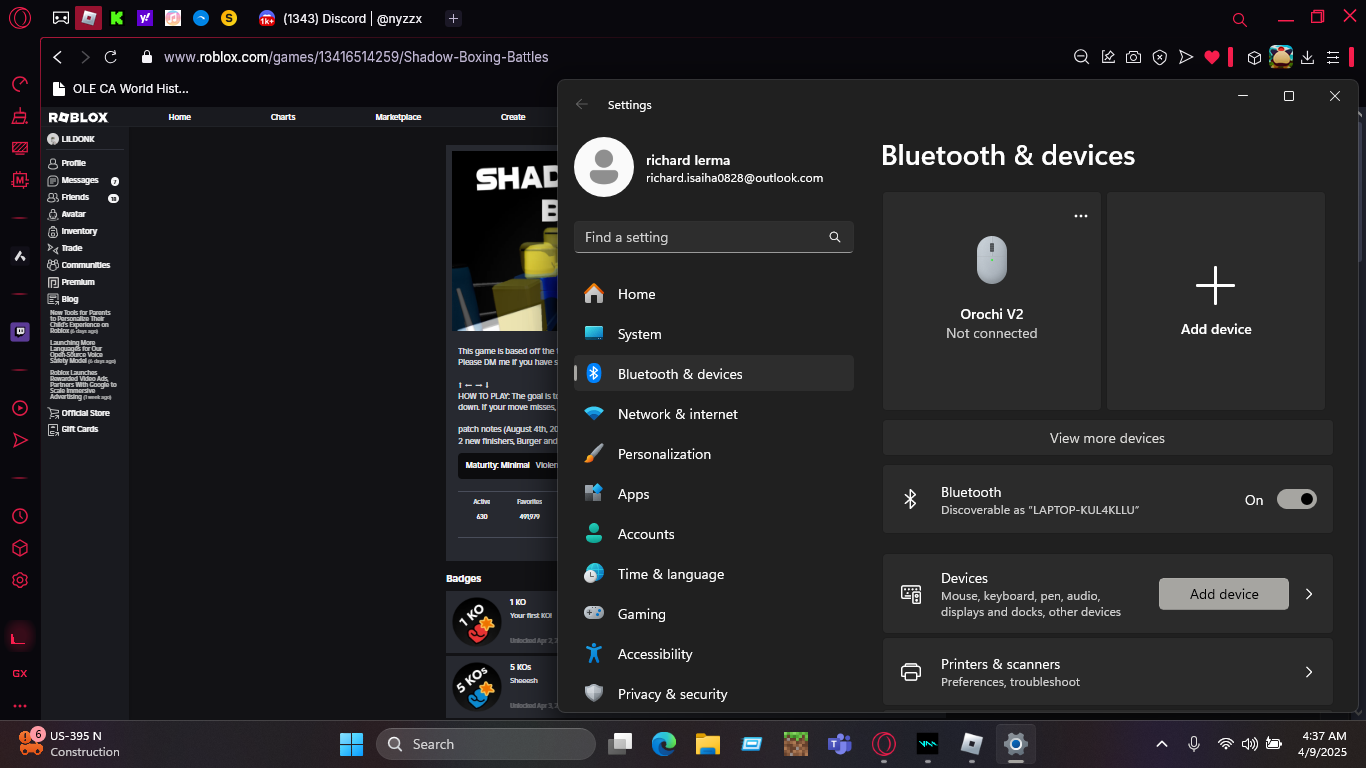Select Home in Settings sidebar
The height and width of the screenshot is (768, 1366).
click(x=714, y=294)
